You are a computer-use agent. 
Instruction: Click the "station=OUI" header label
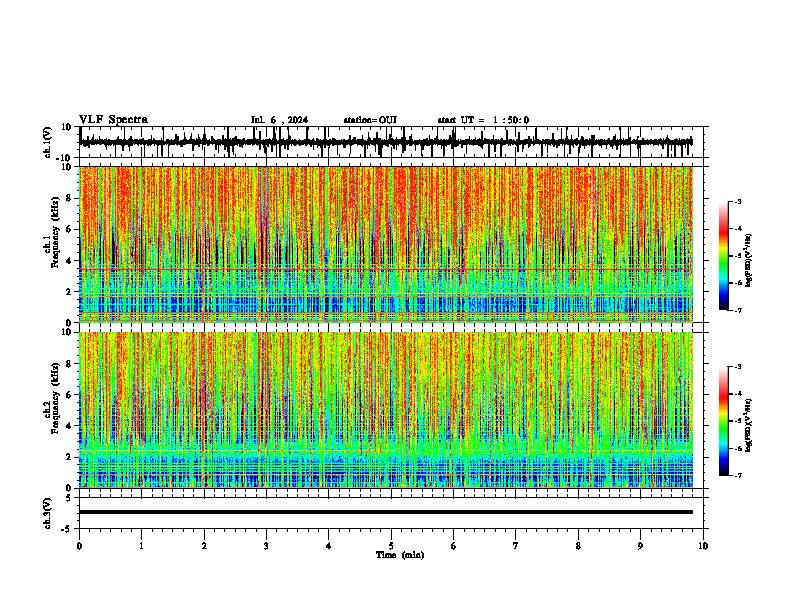[370, 120]
